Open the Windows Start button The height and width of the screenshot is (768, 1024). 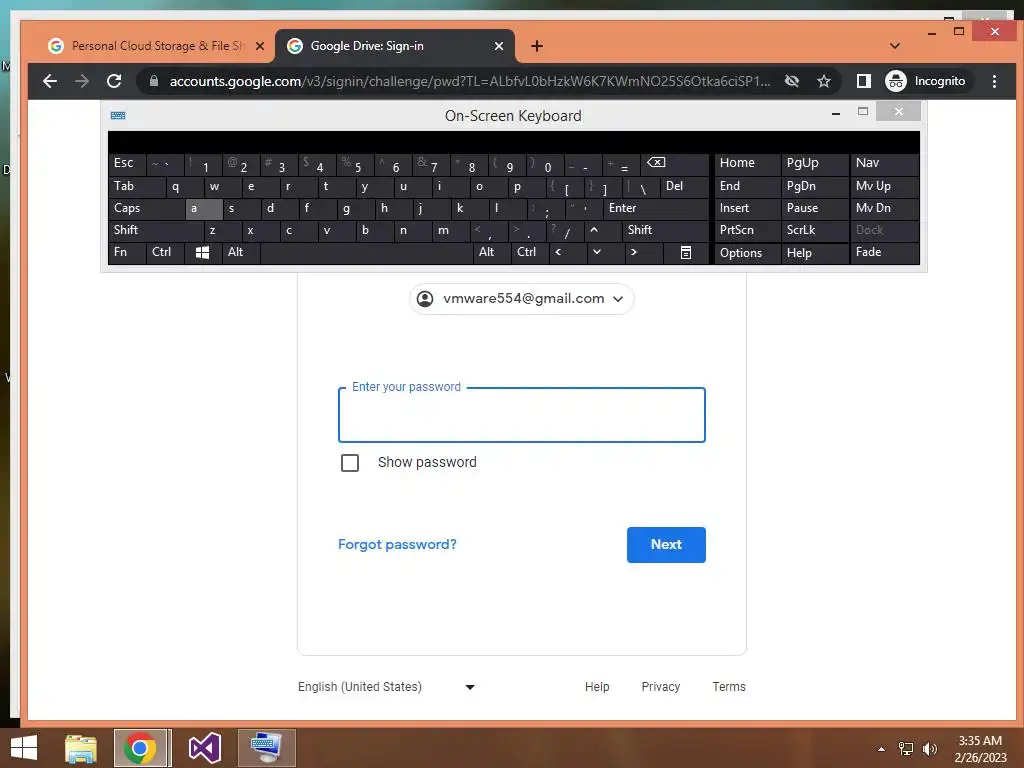24,748
